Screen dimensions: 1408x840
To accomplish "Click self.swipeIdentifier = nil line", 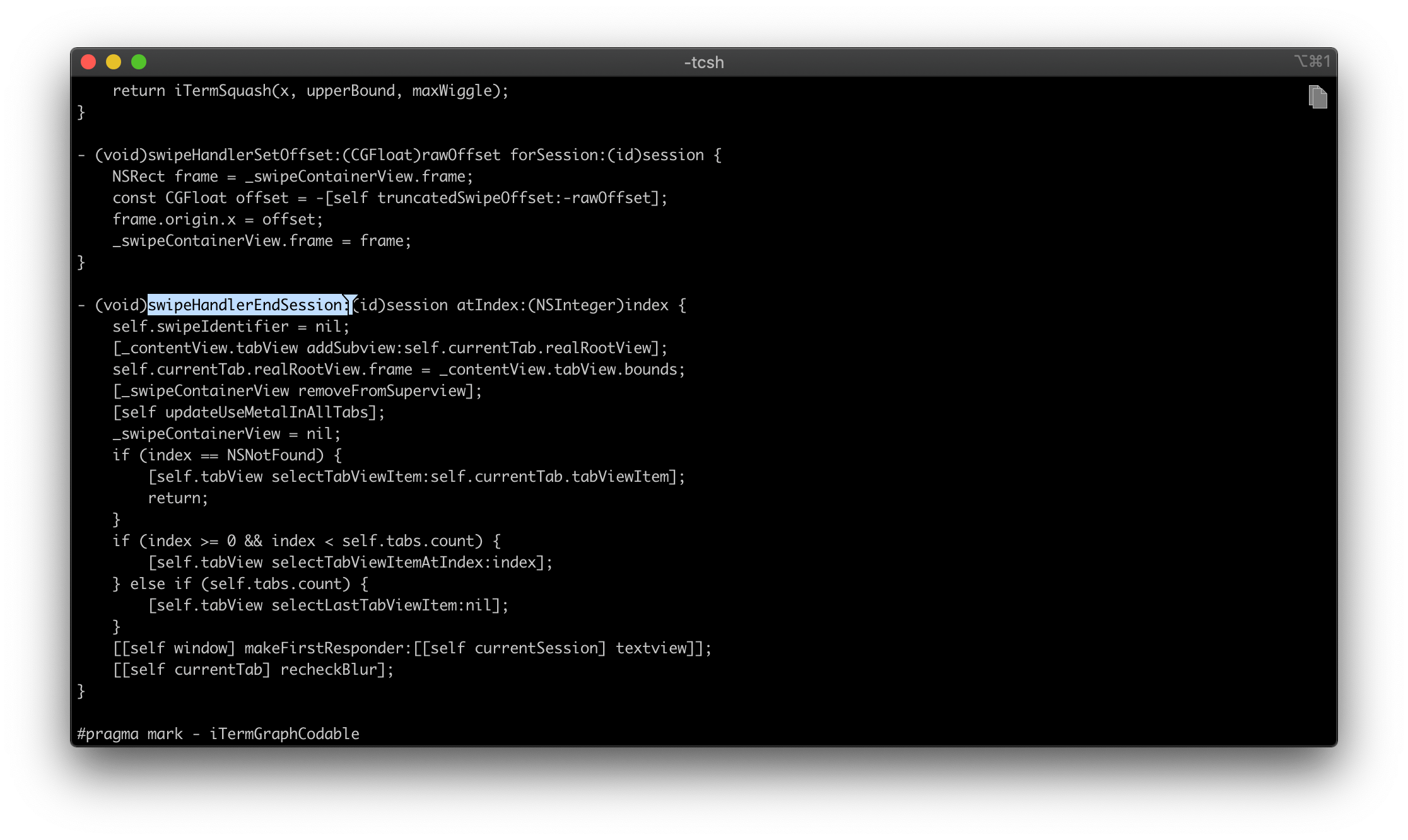I will 231,326.
